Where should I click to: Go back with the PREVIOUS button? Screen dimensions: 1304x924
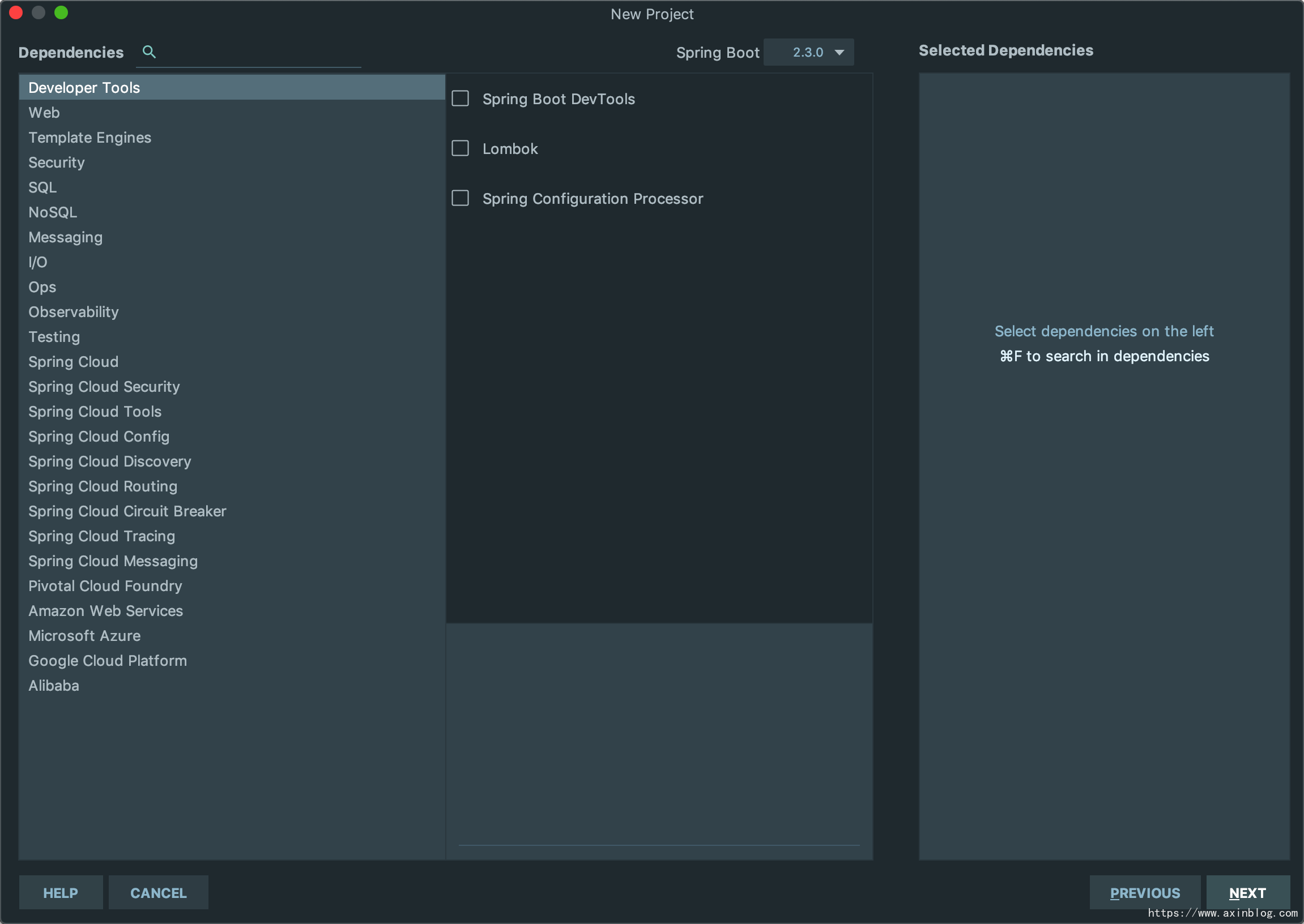(x=1145, y=893)
